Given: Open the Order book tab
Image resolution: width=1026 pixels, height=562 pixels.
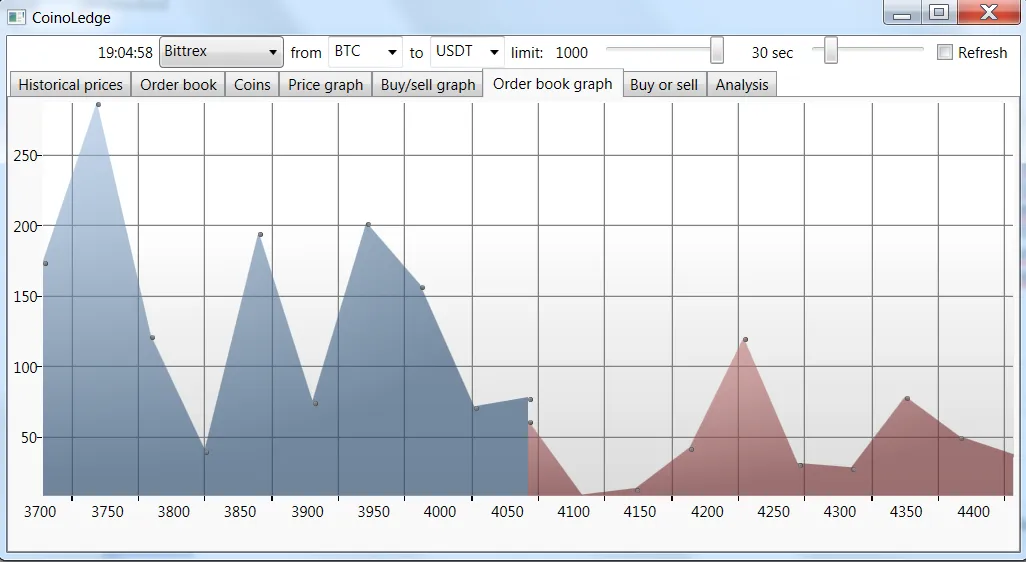Looking at the screenshot, I should (178, 84).
